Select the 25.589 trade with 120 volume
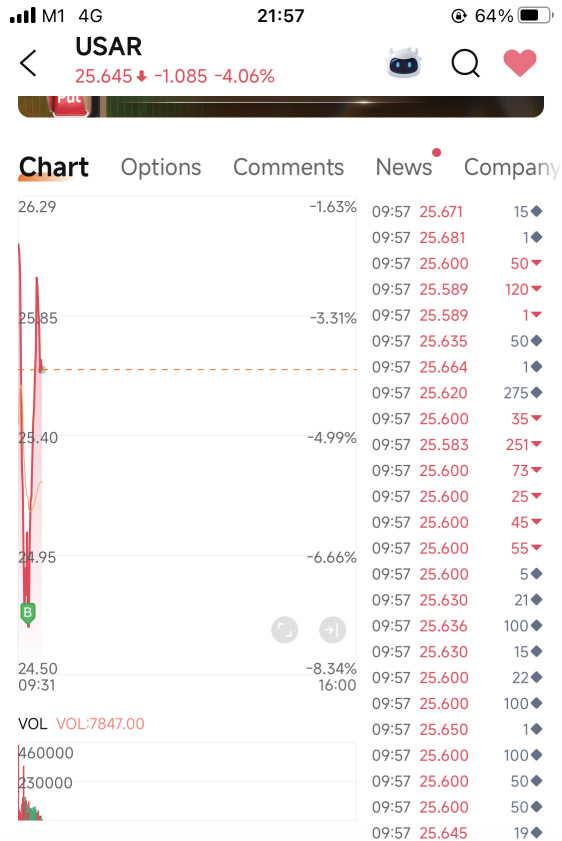The height and width of the screenshot is (841, 562). point(457,290)
